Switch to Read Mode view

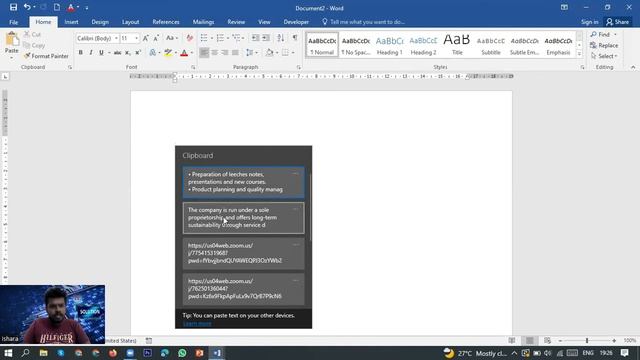pyautogui.click(x=512, y=340)
